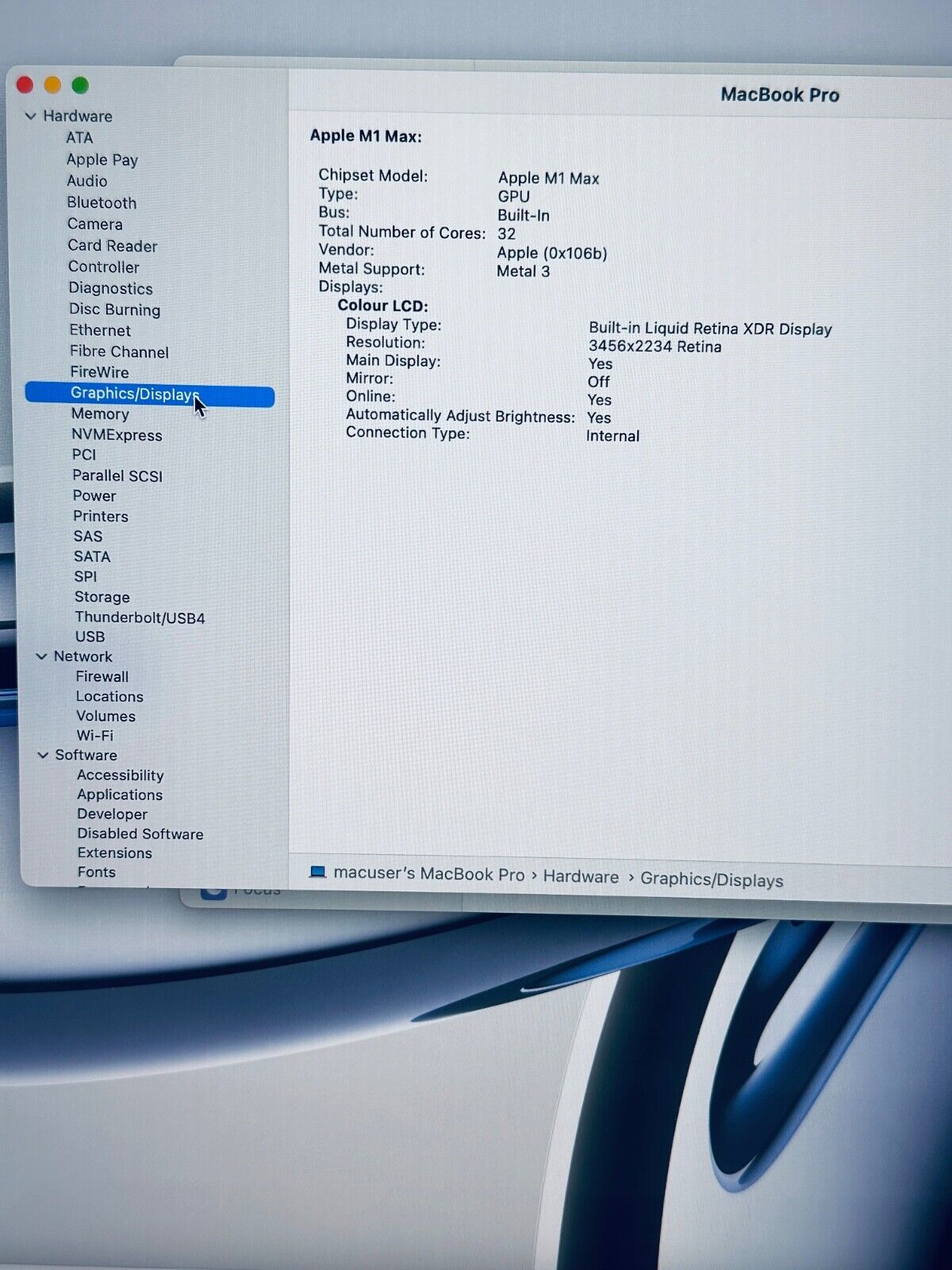Show Power information
Screen dimensions: 952x1270
pos(94,495)
